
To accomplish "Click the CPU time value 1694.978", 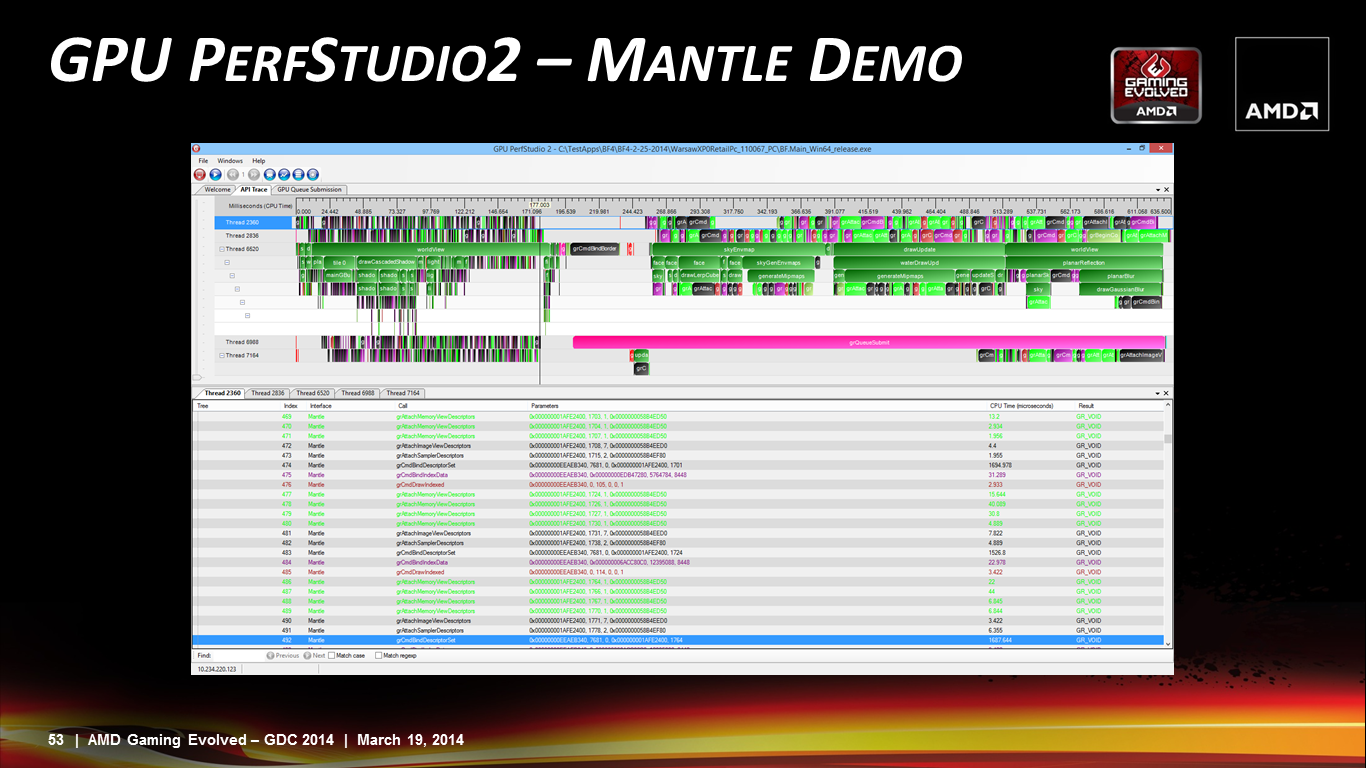I will (x=1000, y=465).
